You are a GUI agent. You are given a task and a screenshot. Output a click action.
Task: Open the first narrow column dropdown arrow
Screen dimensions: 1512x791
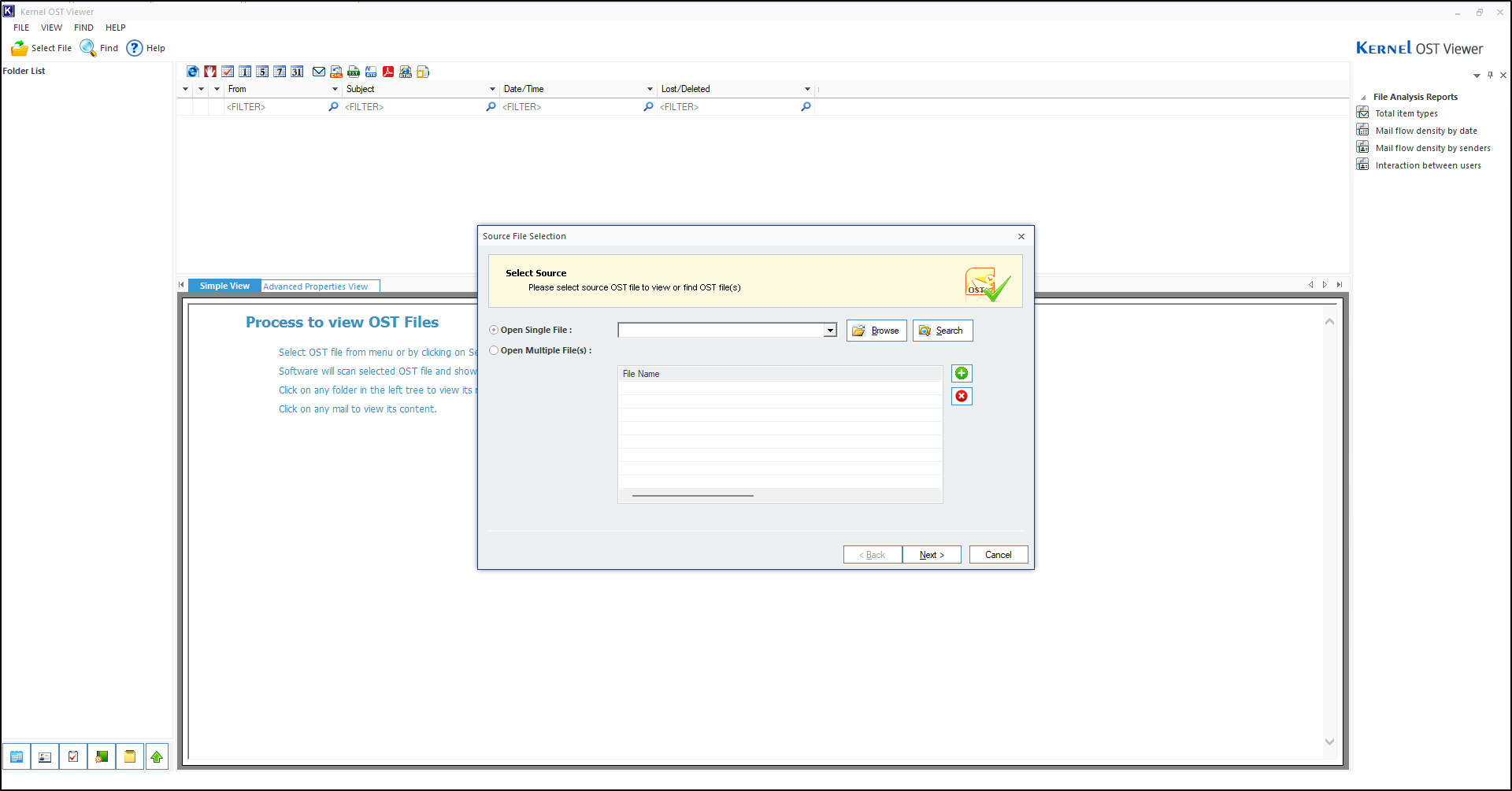pyautogui.click(x=185, y=89)
